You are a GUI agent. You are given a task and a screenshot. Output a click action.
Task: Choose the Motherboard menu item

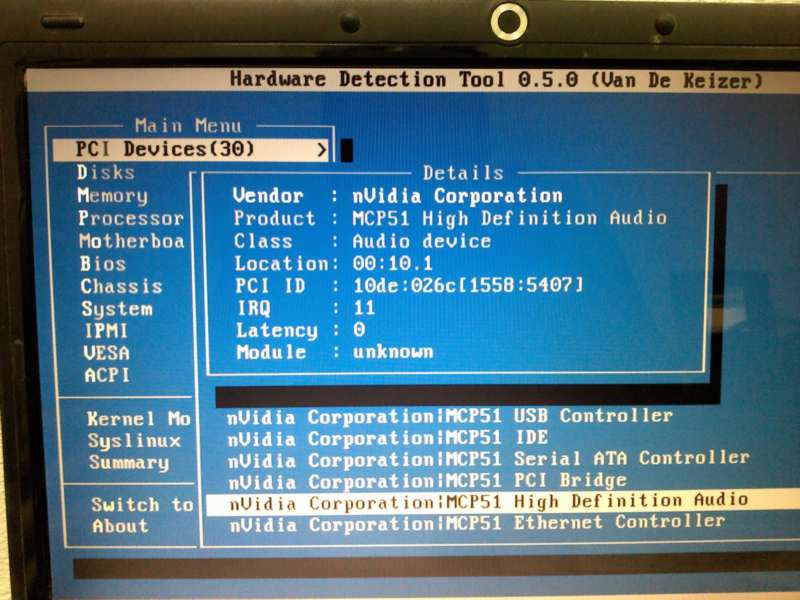(131, 242)
